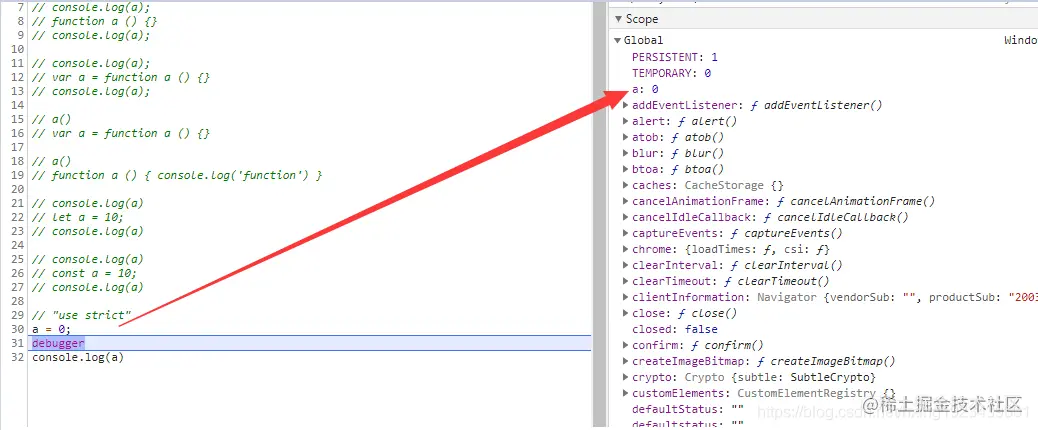This screenshot has height=430, width=1038.
Task: Collapse the Scope section header
Action: click(x=619, y=19)
